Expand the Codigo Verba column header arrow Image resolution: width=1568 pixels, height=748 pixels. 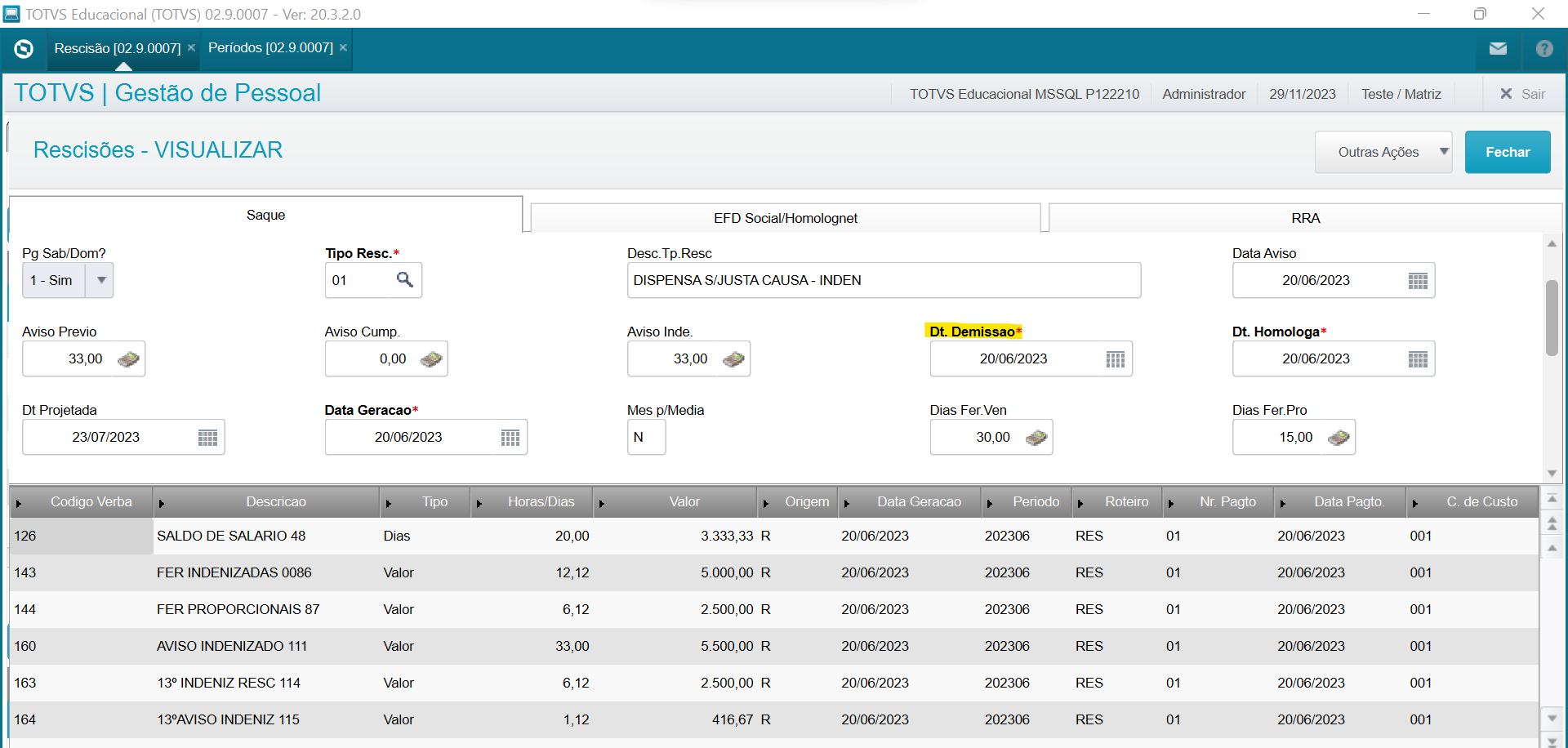coord(19,503)
